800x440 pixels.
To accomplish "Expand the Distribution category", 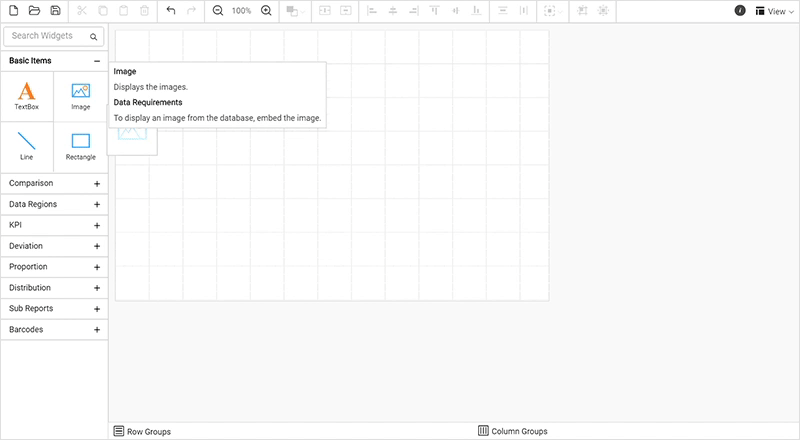I will point(54,288).
